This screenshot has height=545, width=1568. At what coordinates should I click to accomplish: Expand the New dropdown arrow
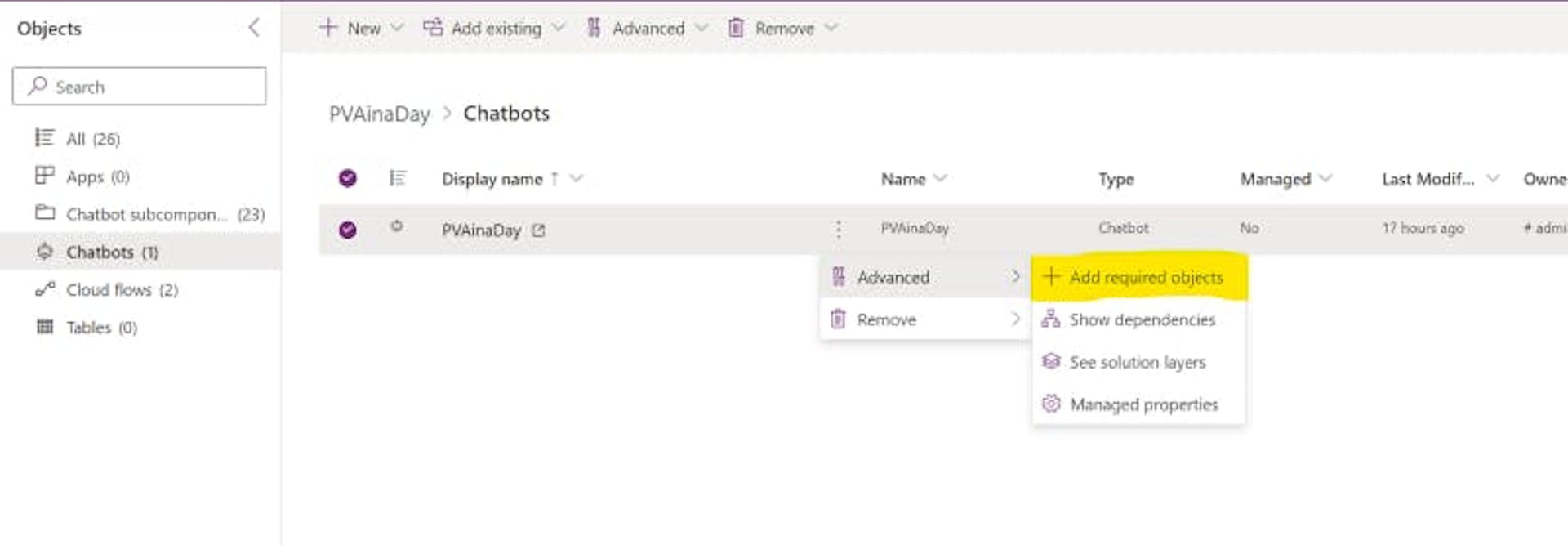pyautogui.click(x=397, y=28)
